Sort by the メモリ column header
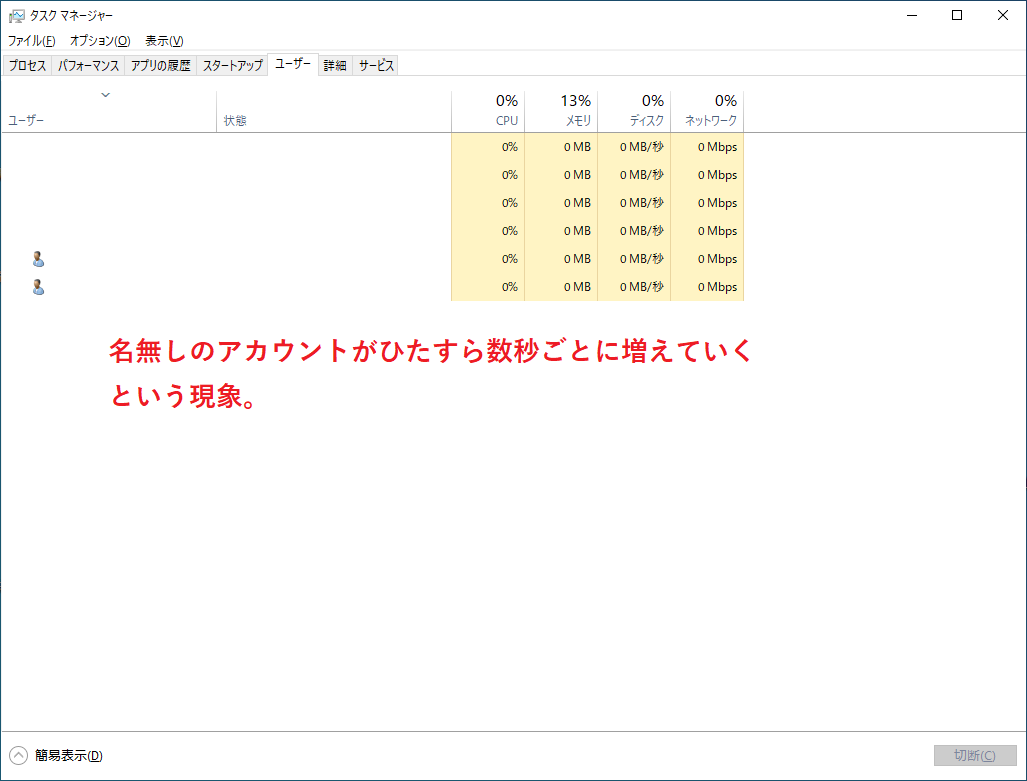 coord(561,110)
